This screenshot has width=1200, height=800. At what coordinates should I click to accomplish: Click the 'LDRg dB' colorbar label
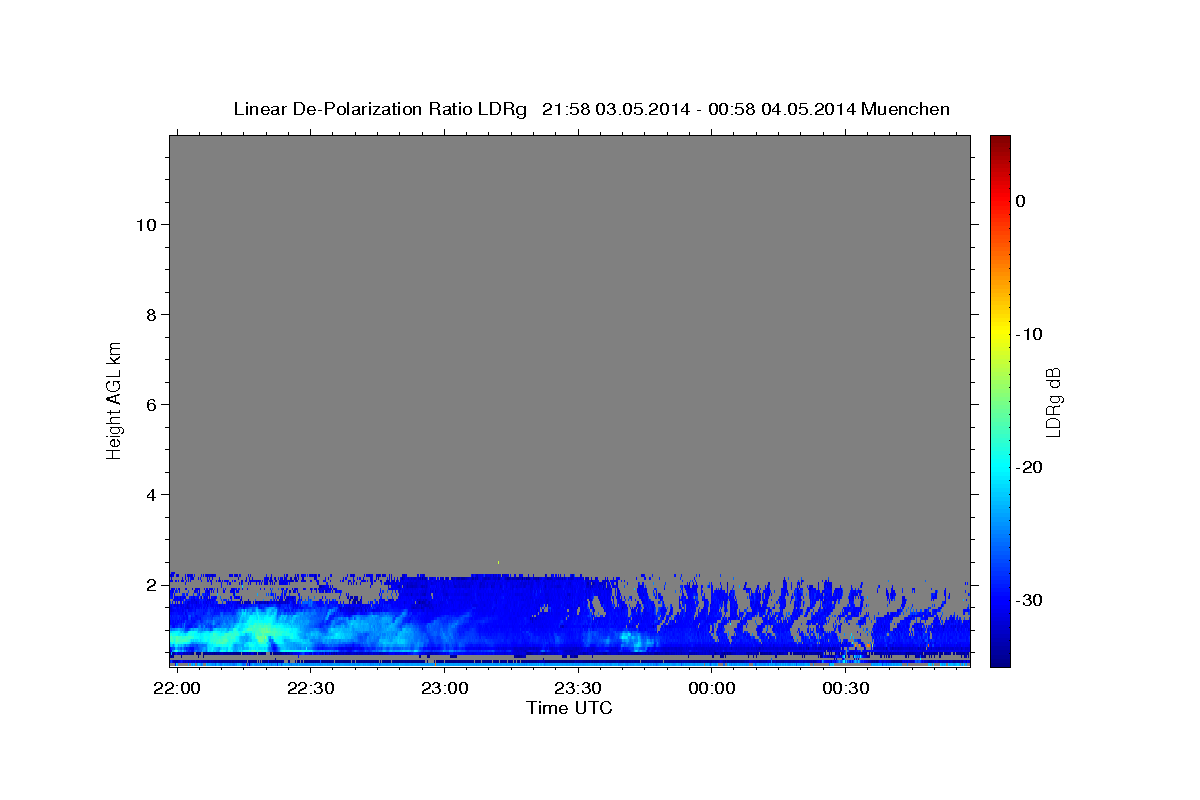1052,402
